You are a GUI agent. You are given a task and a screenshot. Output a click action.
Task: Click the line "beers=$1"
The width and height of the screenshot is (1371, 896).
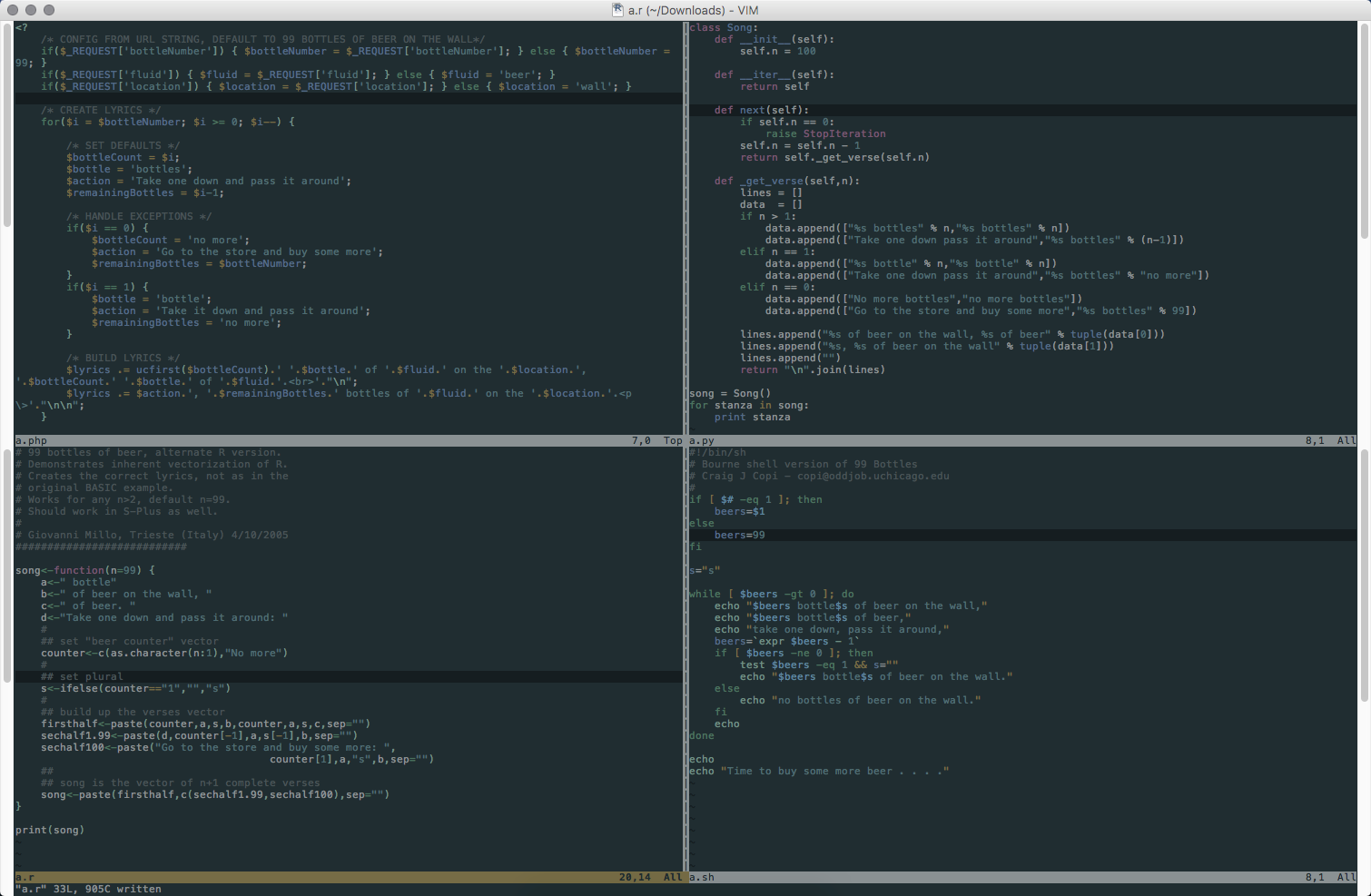pos(740,511)
